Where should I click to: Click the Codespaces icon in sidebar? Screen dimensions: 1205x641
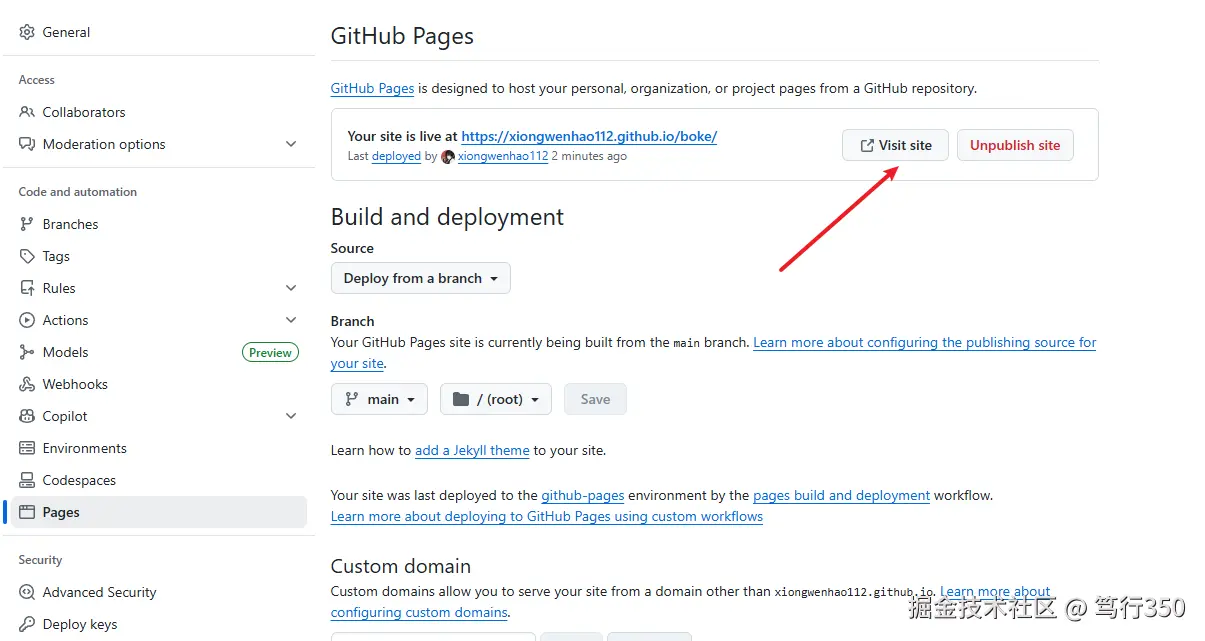[27, 480]
